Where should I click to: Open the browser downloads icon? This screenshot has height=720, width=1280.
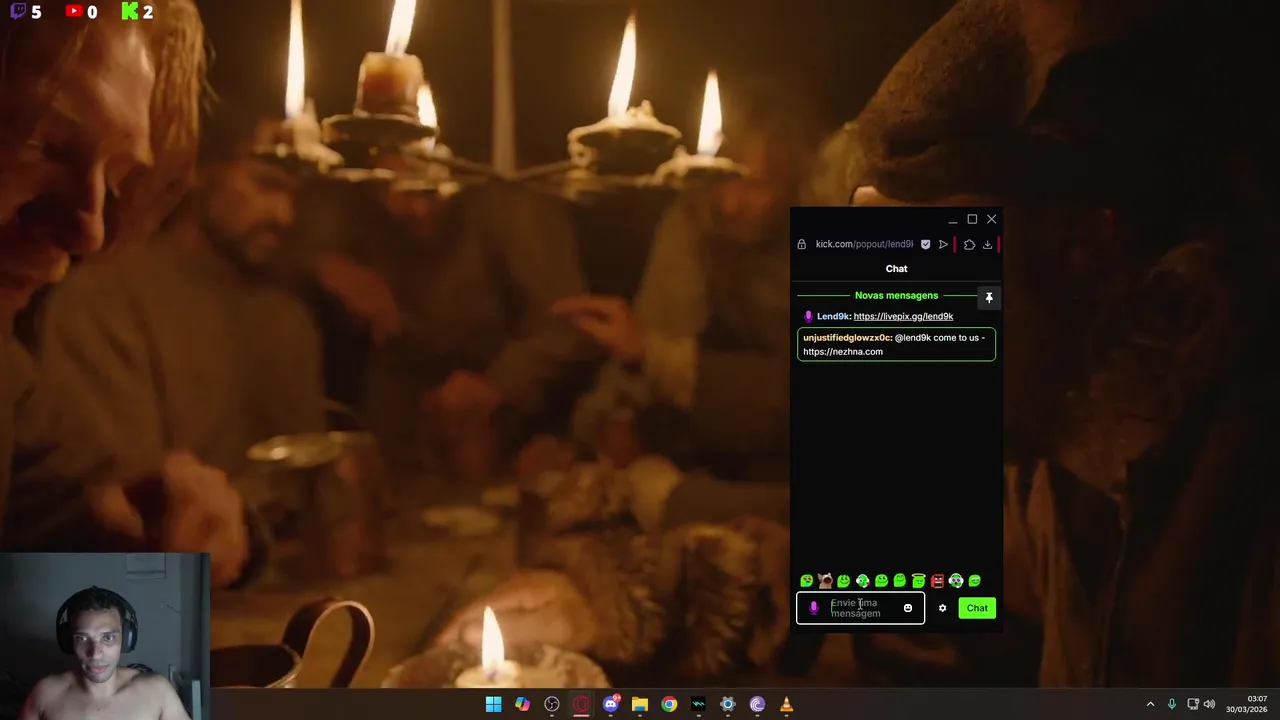987,244
